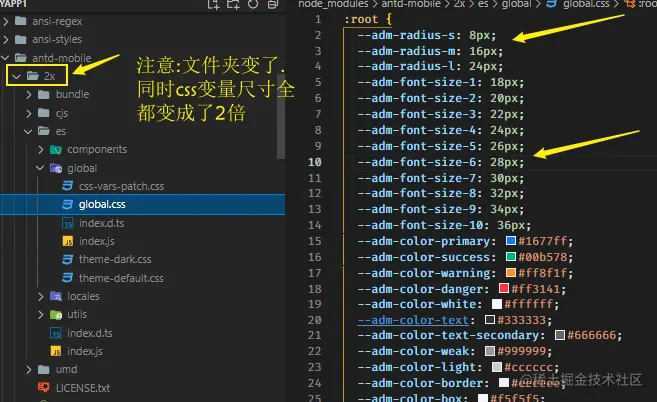Click the bundle folder icon
Image resolution: width=657 pixels, height=402 pixels.
(x=44, y=94)
